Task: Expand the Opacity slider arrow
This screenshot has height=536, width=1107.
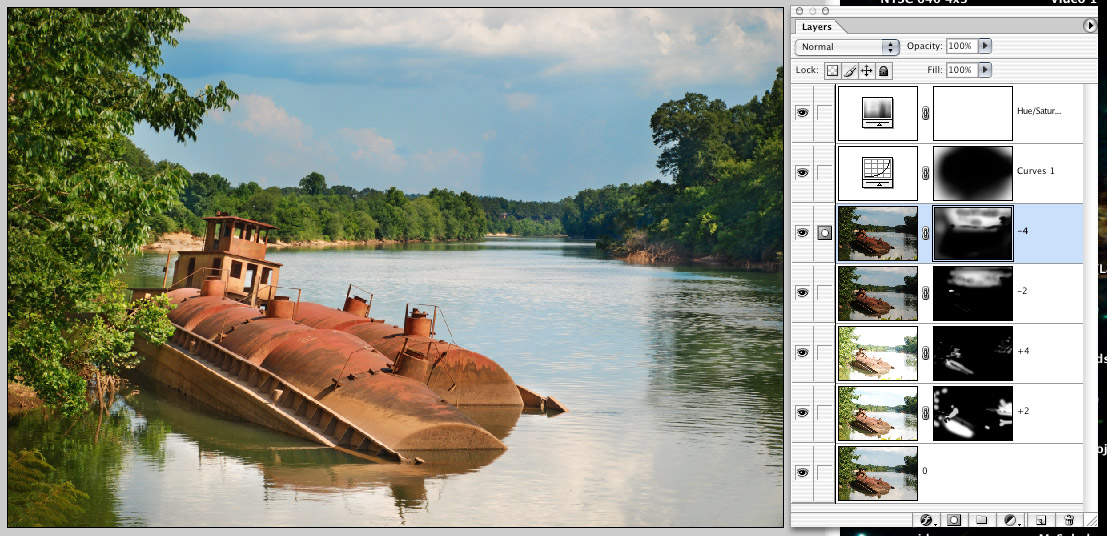Action: 985,46
